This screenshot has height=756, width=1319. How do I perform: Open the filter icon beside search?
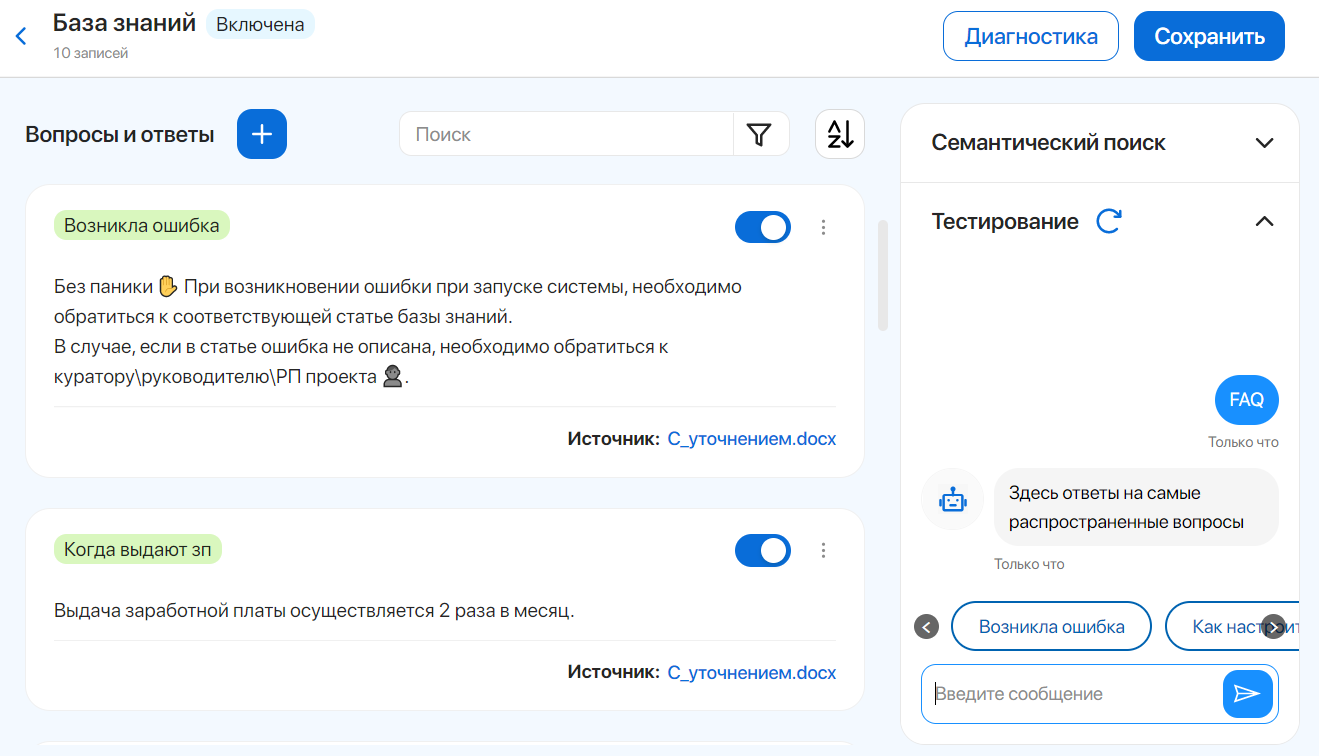(760, 134)
